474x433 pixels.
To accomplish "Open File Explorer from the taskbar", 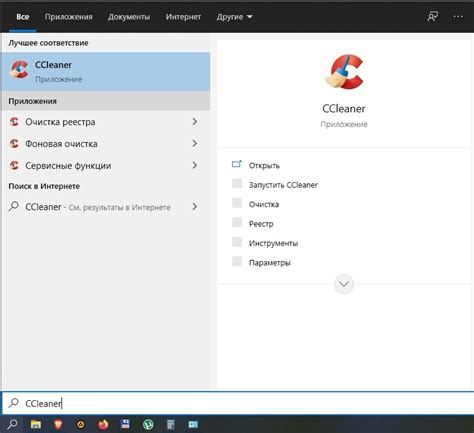I will (x=36, y=424).
